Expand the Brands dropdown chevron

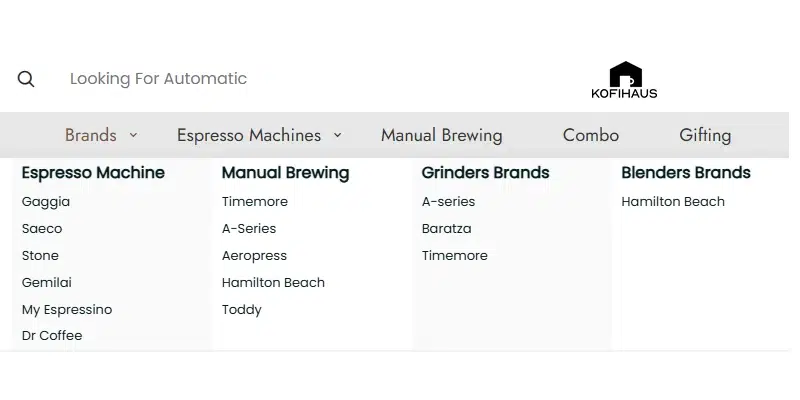133,135
